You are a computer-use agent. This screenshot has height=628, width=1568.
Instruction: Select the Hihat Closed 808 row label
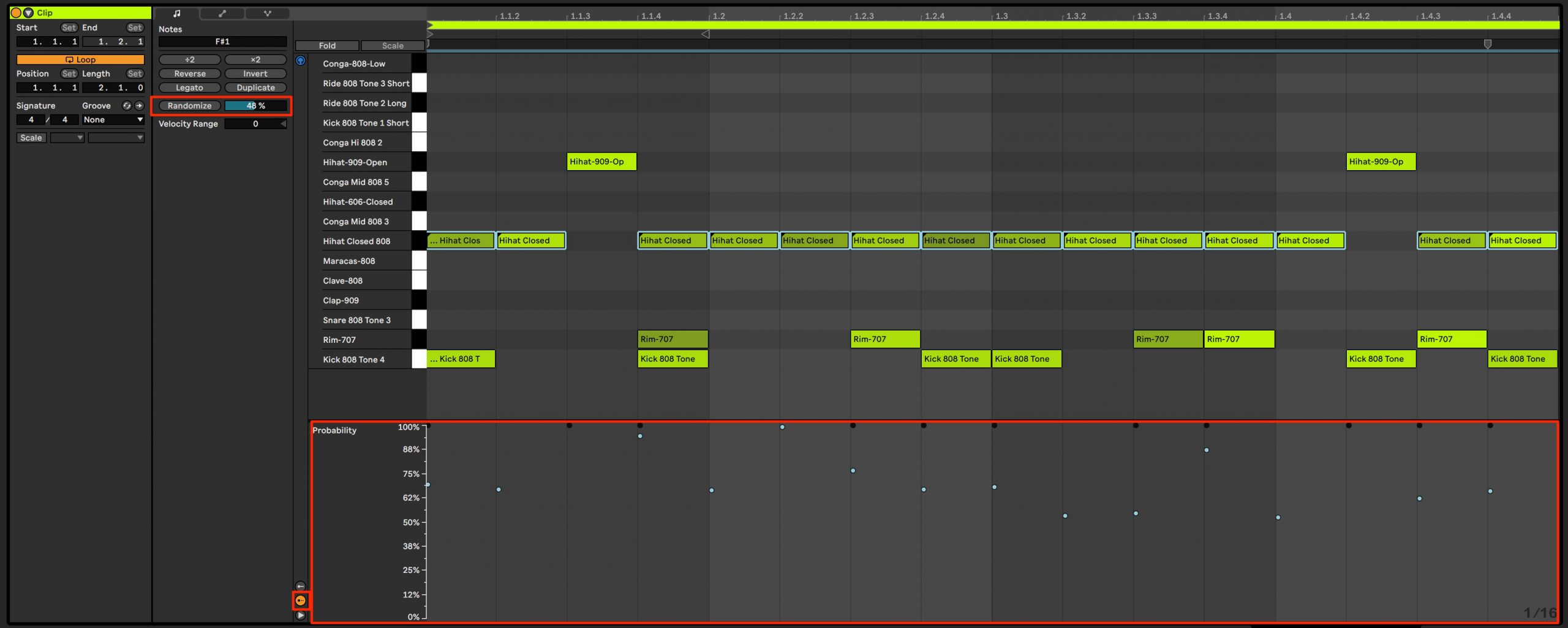[x=366, y=241]
